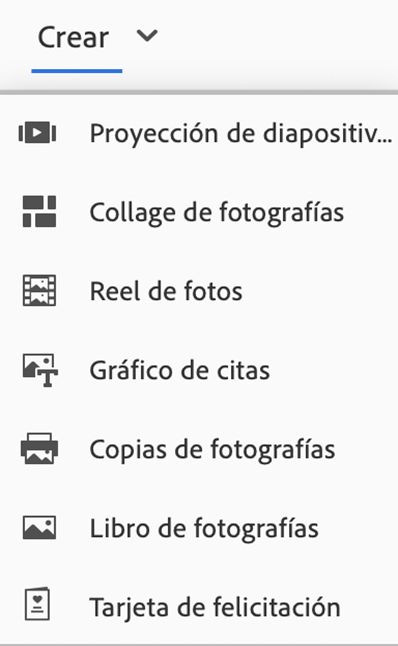Viewport: 398px width, 646px height.
Task: Collapse the Crear menu with the chevron
Action: coord(147,36)
